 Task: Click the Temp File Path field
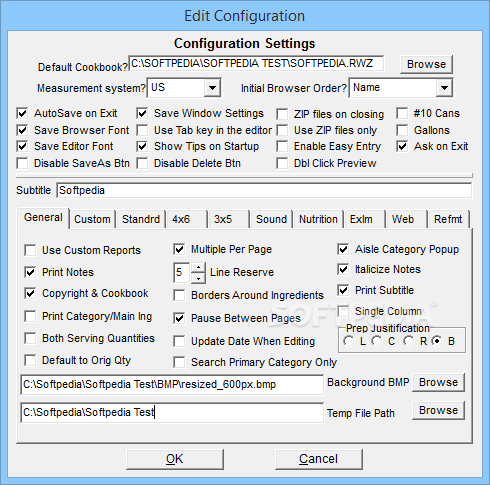click(172, 412)
